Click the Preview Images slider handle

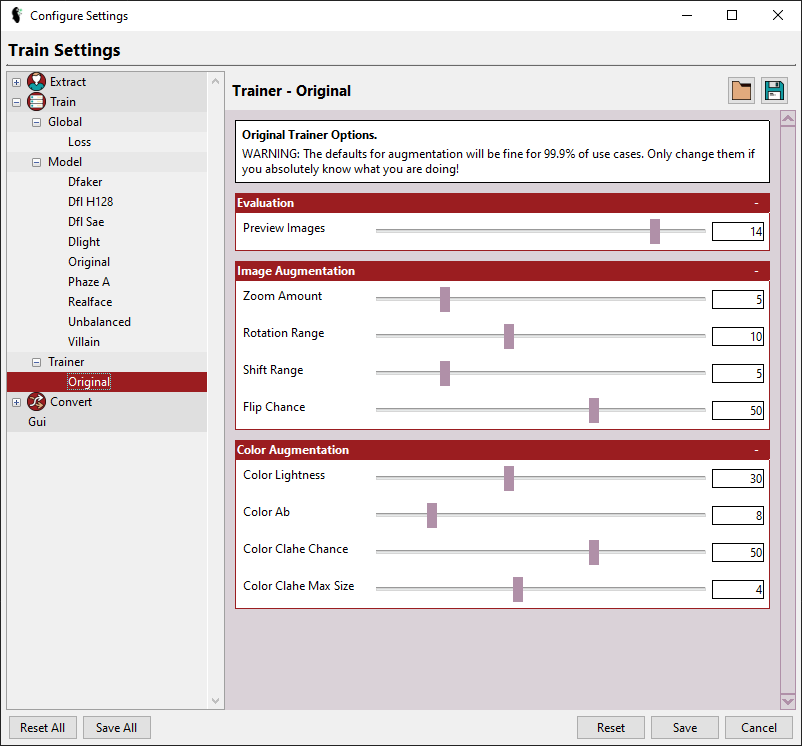coord(655,231)
